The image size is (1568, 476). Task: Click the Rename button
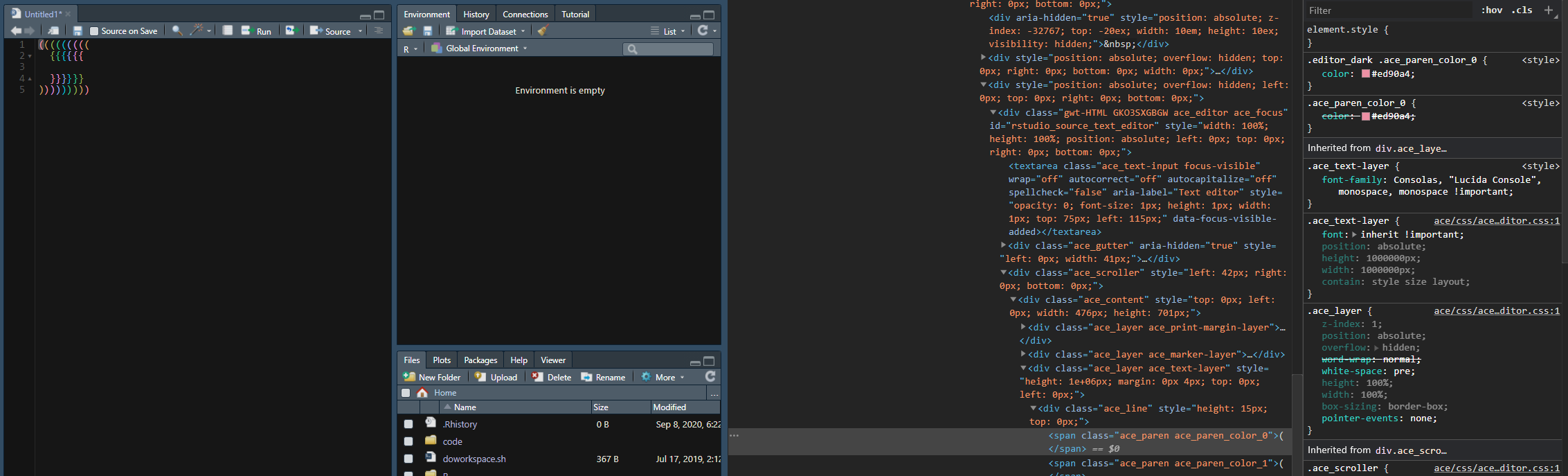pyautogui.click(x=603, y=377)
